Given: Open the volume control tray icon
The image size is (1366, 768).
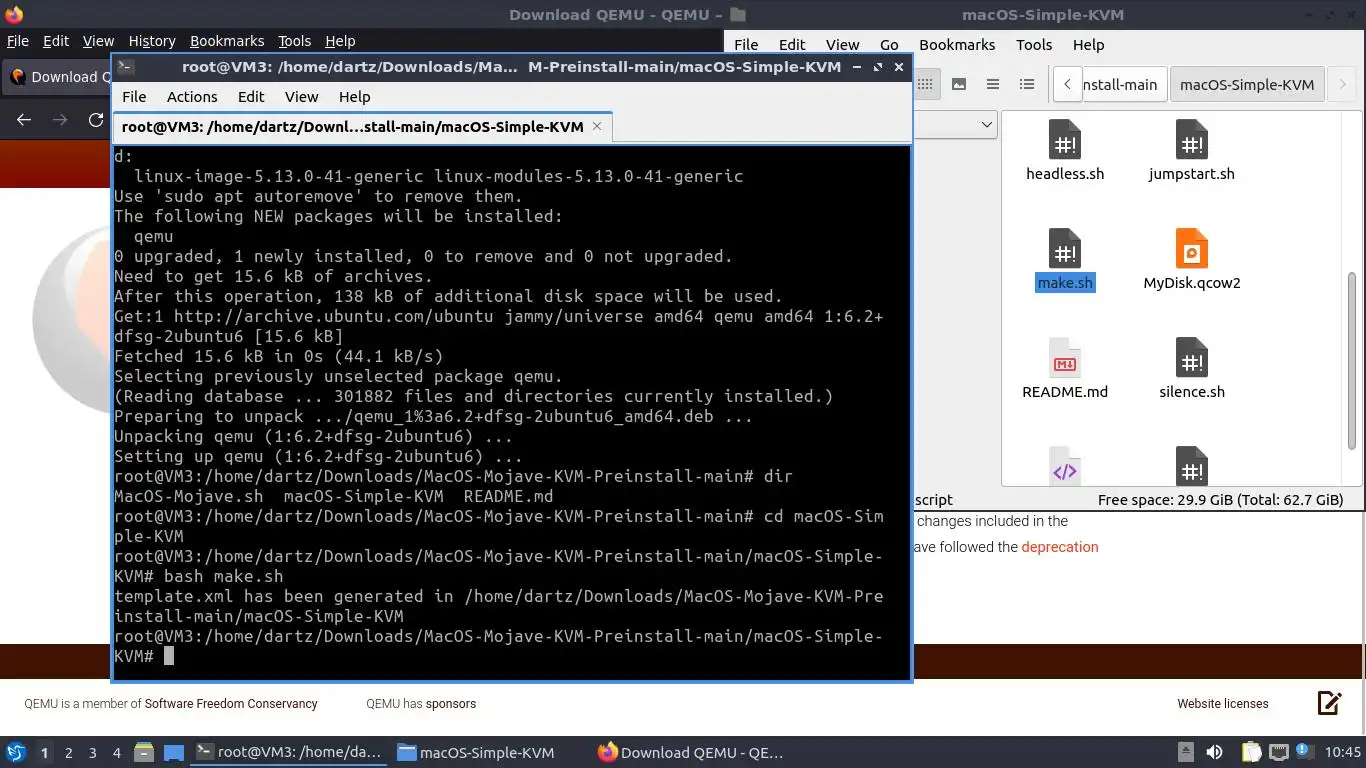Looking at the screenshot, I should point(1214,752).
